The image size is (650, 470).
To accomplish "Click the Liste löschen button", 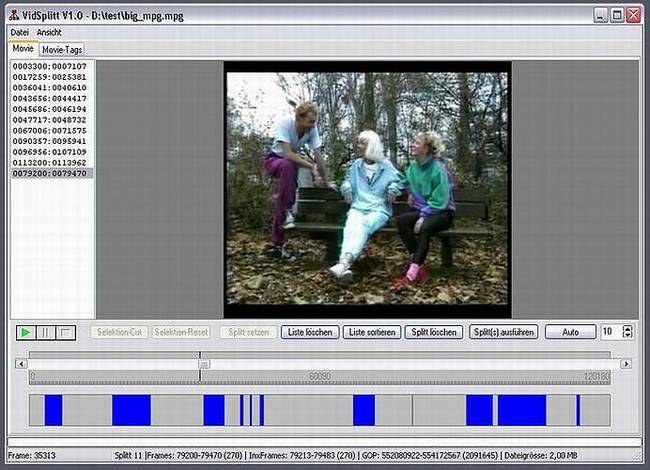I will 310,332.
